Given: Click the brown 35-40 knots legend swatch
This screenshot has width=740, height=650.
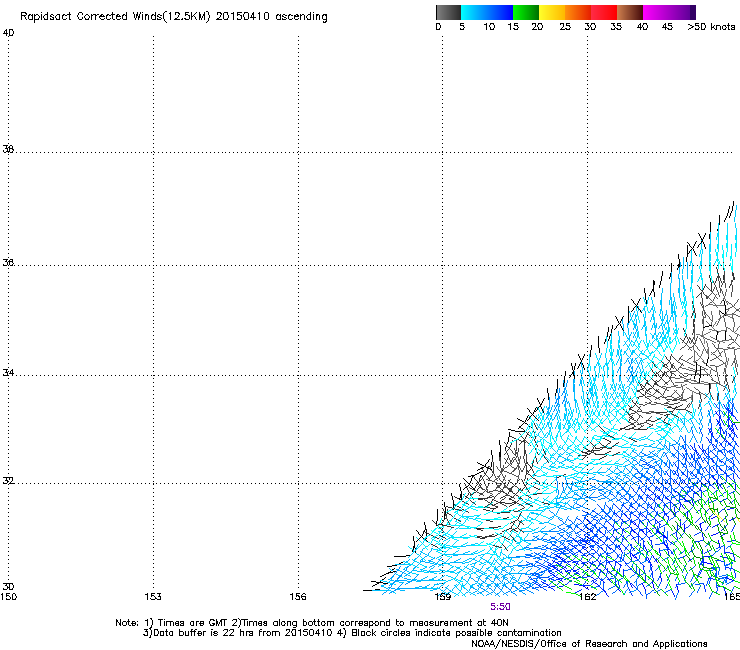Looking at the screenshot, I should (x=630, y=12).
